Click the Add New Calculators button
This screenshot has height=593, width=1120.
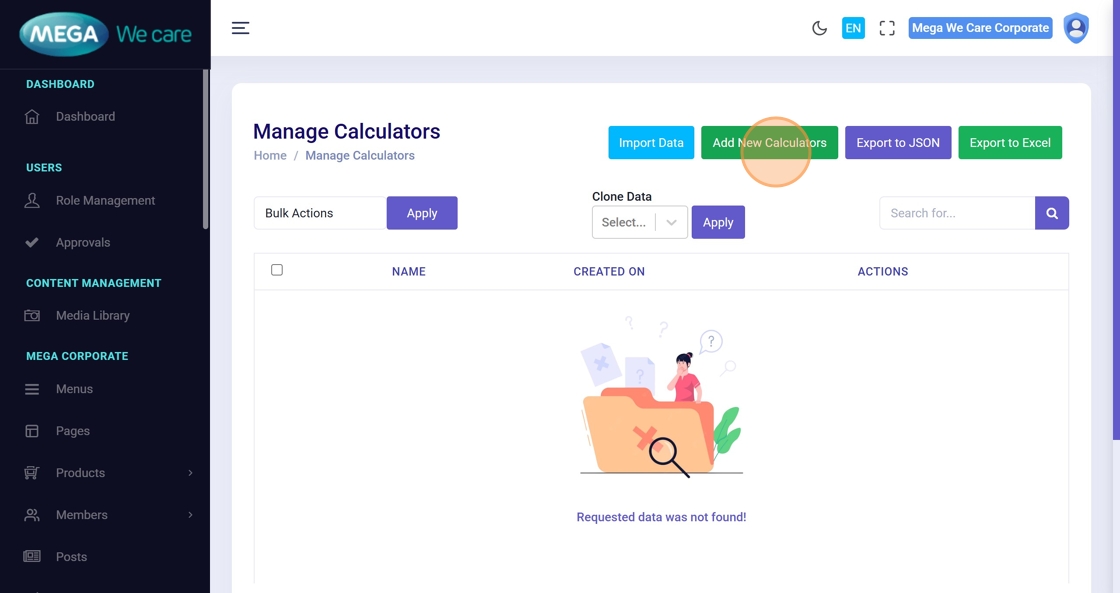769,143
